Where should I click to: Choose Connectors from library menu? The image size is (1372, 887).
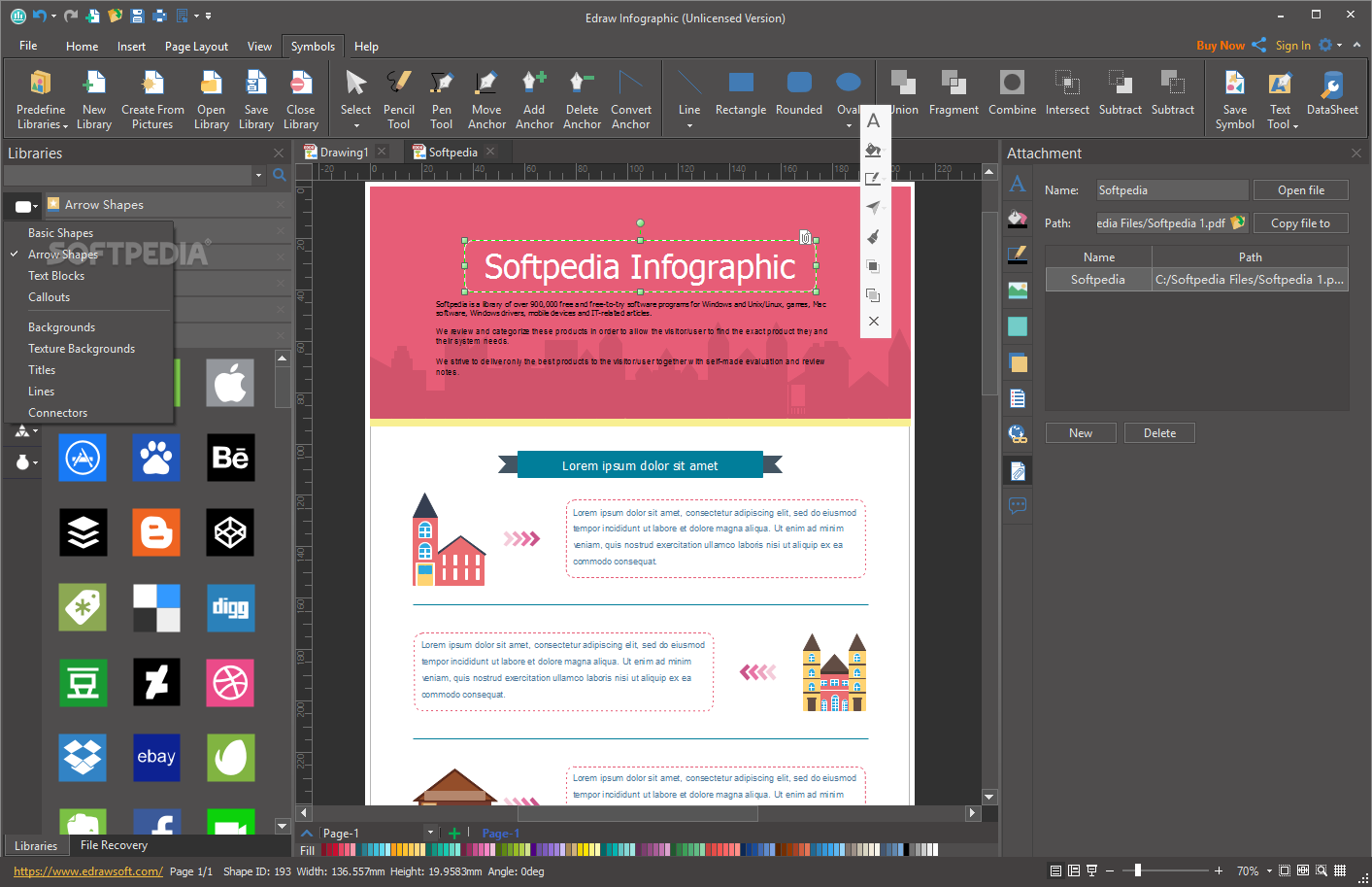tap(57, 413)
